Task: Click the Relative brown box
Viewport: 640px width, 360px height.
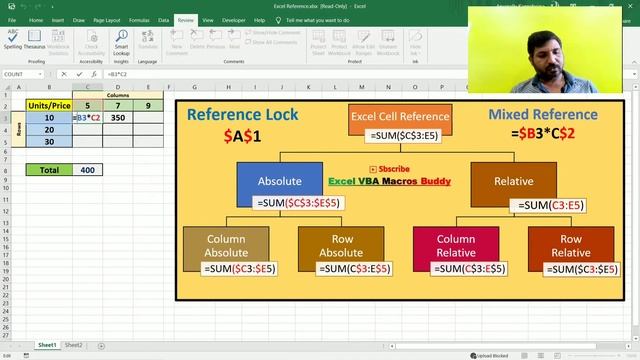Action: pyautogui.click(x=513, y=181)
